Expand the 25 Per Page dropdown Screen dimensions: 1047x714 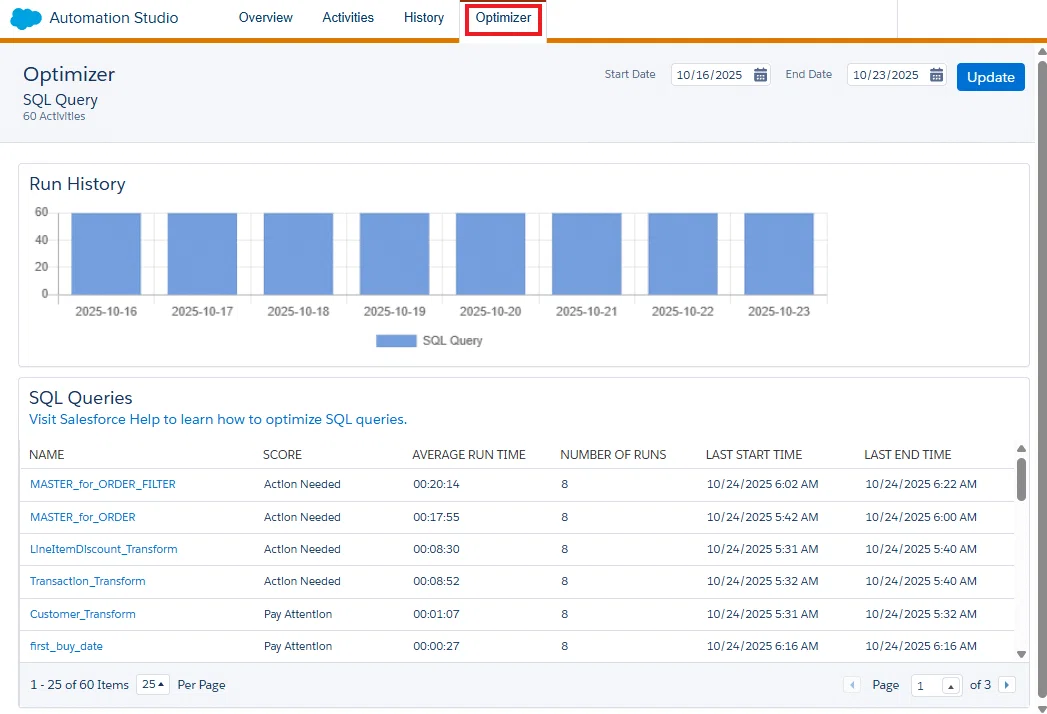pos(153,685)
